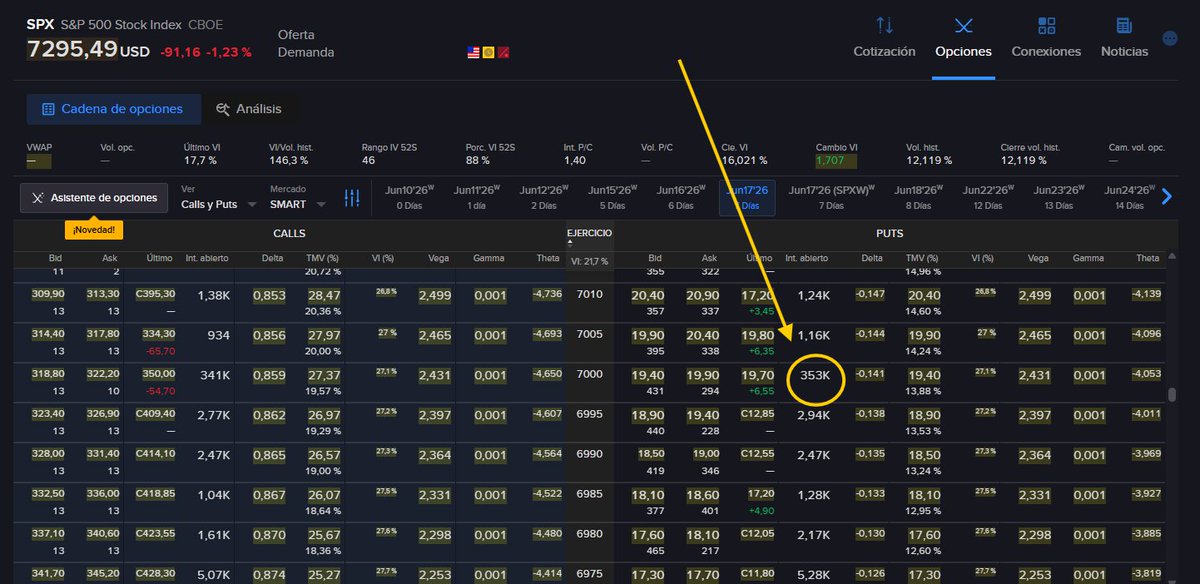
Task: Pick the Jun17'26 (SPXW) weekly expiration
Action: coord(831,197)
